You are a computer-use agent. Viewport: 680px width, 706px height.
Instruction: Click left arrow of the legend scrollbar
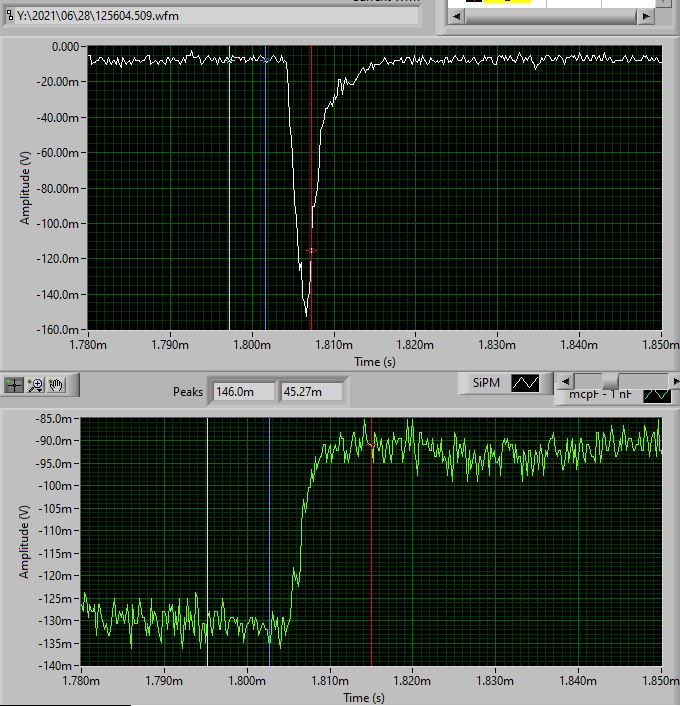coord(566,381)
